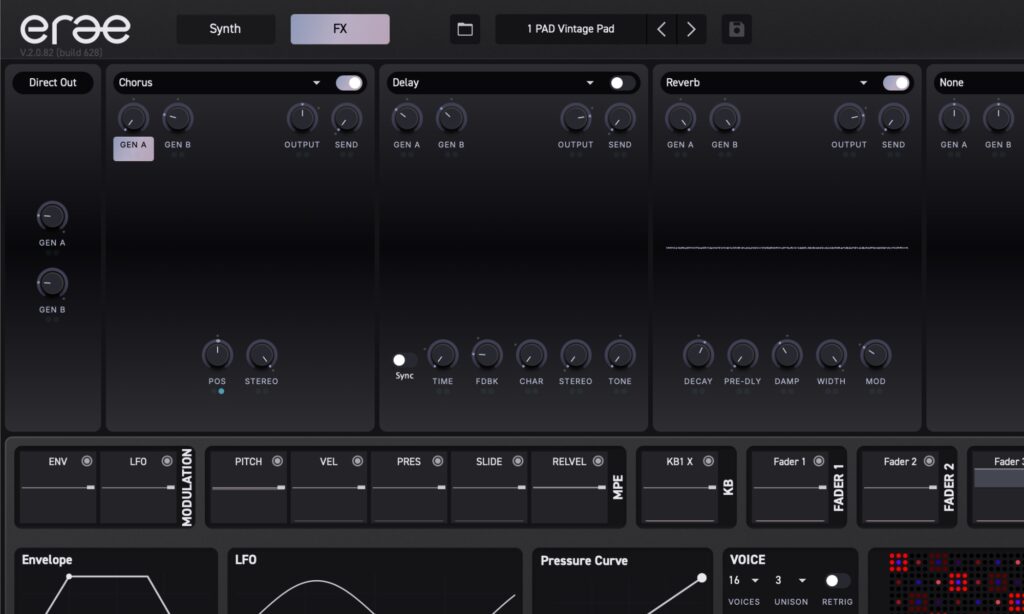Click the Fader 2 modulation target icon
Screen dimensions: 1024x614
(x=929, y=461)
